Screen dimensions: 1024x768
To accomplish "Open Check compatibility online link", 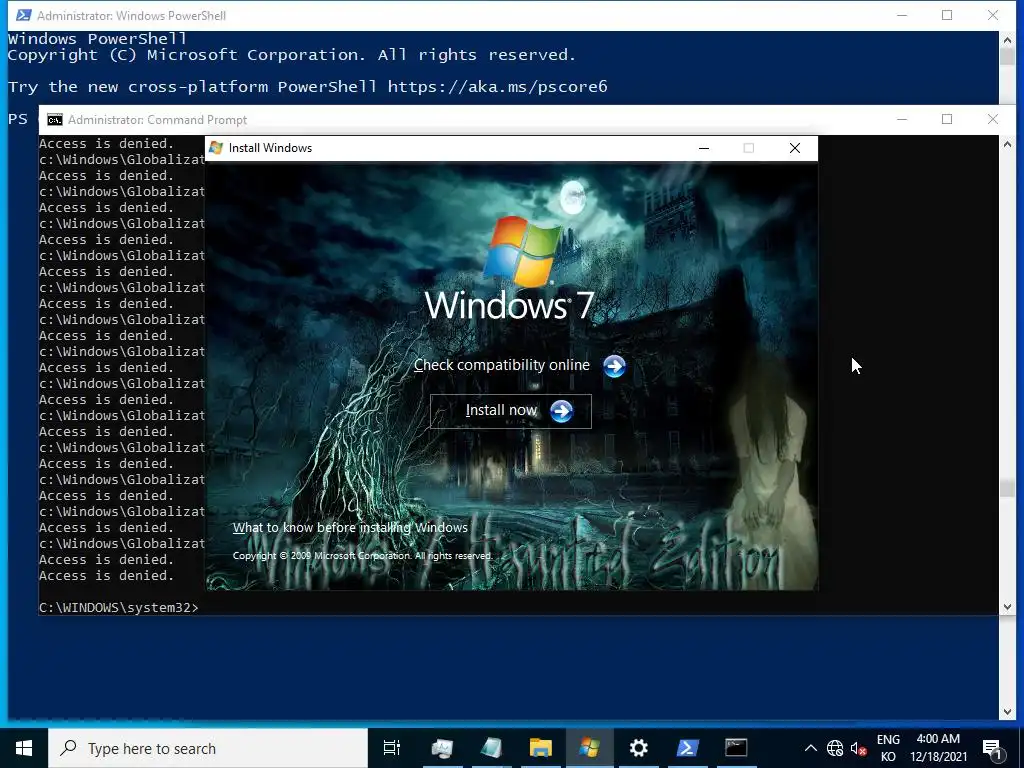I will tap(502, 365).
